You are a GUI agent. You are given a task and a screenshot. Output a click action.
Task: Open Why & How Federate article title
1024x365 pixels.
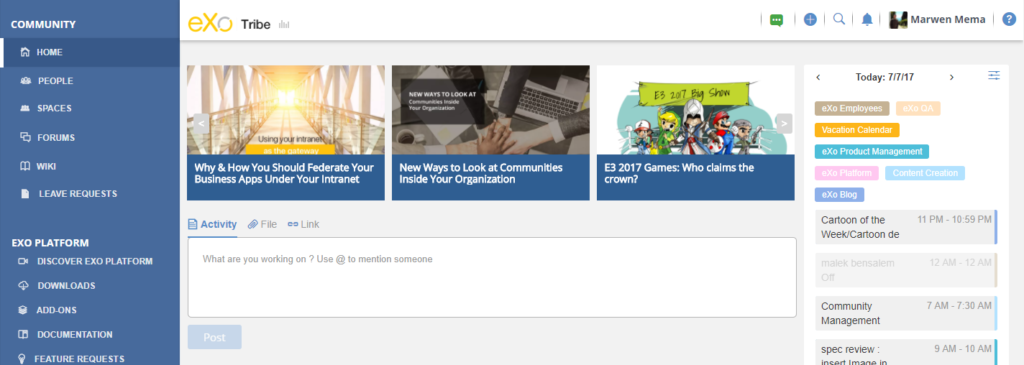pyautogui.click(x=284, y=173)
